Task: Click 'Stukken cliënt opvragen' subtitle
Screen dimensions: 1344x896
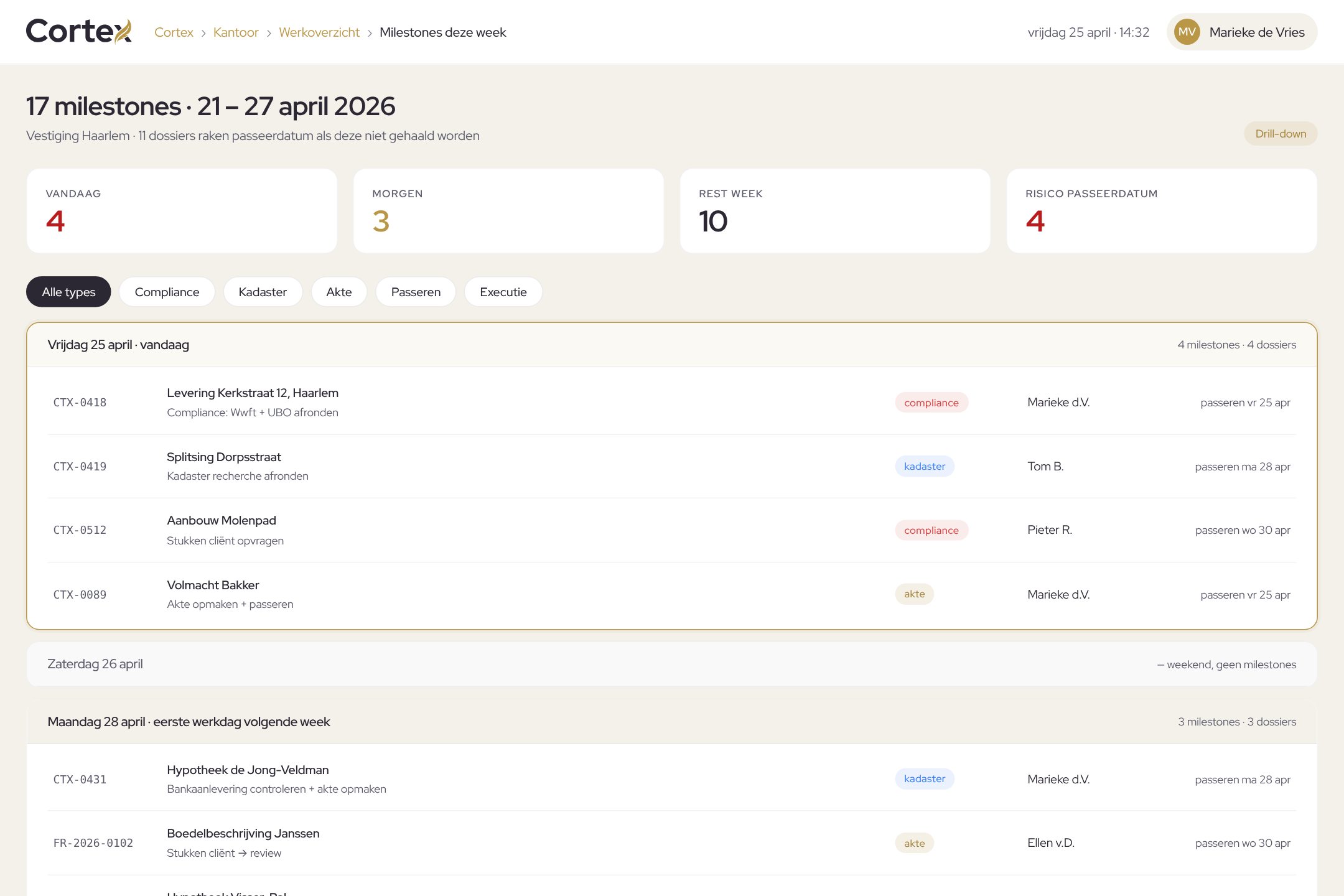Action: point(225,541)
